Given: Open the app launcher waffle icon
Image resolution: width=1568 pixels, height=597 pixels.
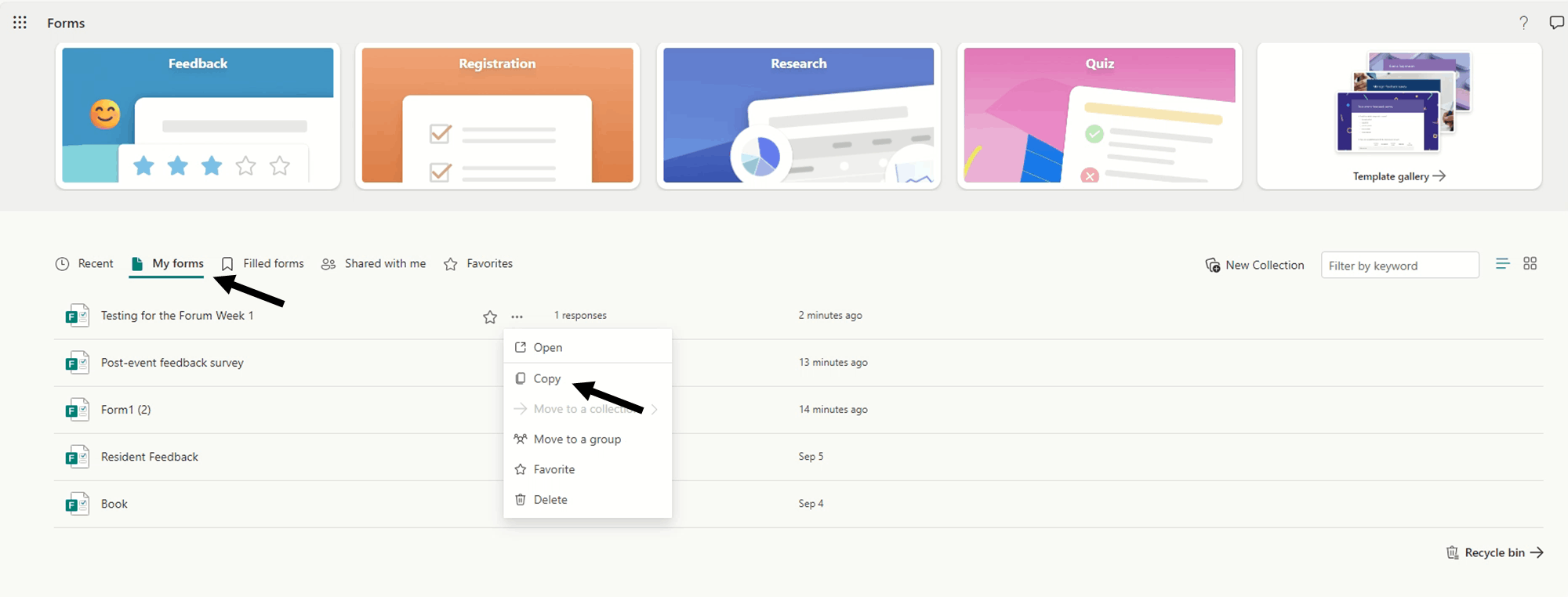Looking at the screenshot, I should [20, 23].
